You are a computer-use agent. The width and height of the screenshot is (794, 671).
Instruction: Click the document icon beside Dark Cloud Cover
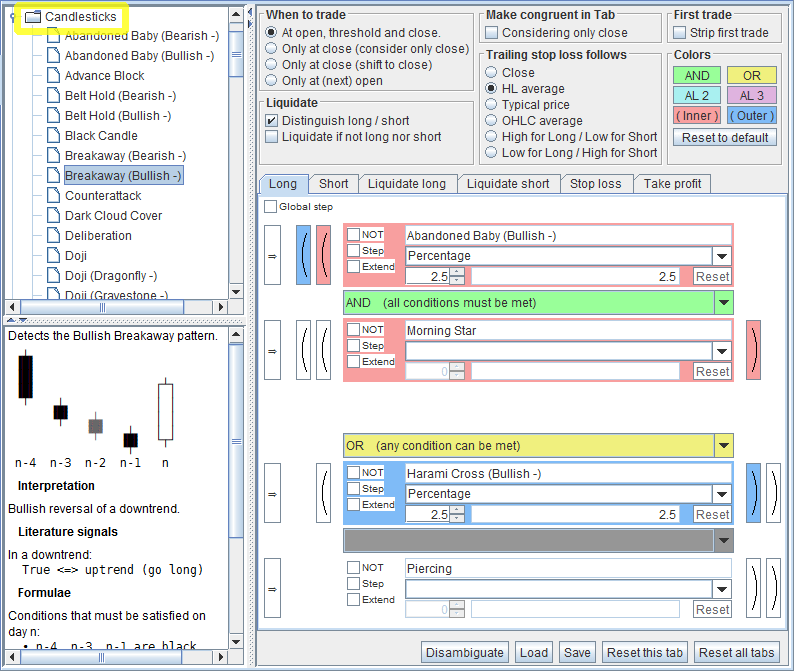pos(53,215)
